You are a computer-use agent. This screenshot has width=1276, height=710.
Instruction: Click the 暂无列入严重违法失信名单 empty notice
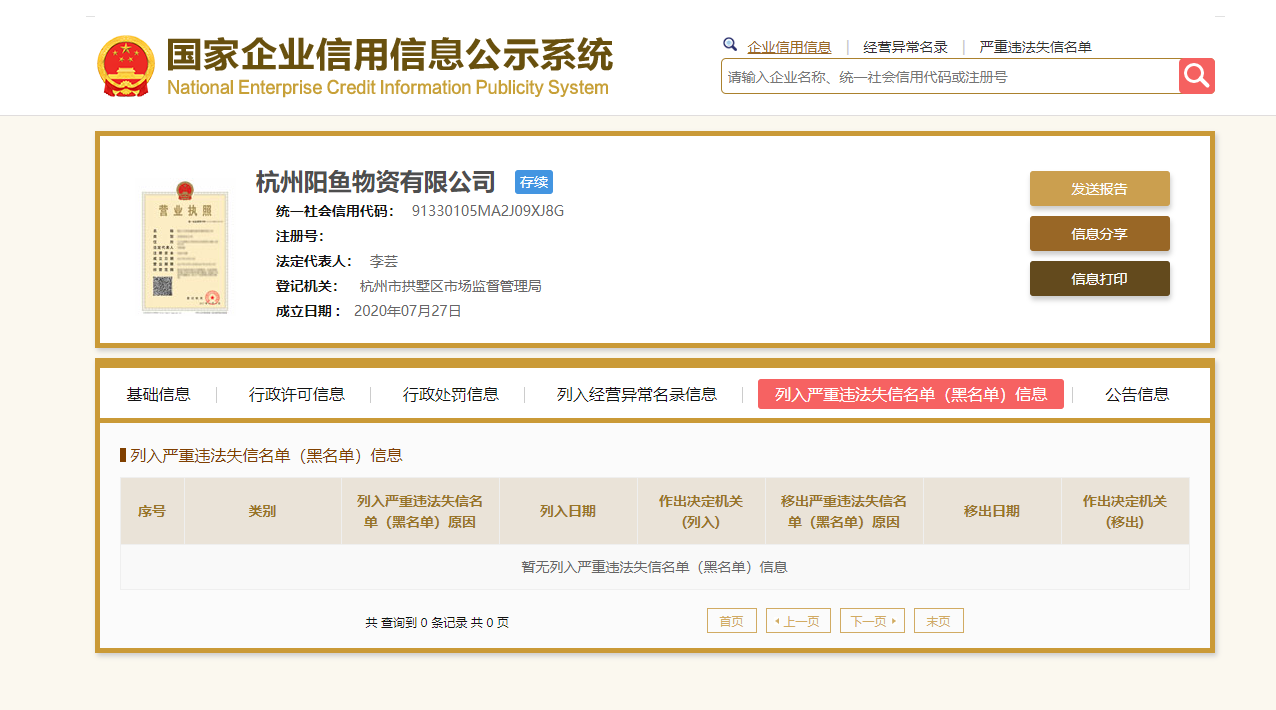[655, 567]
